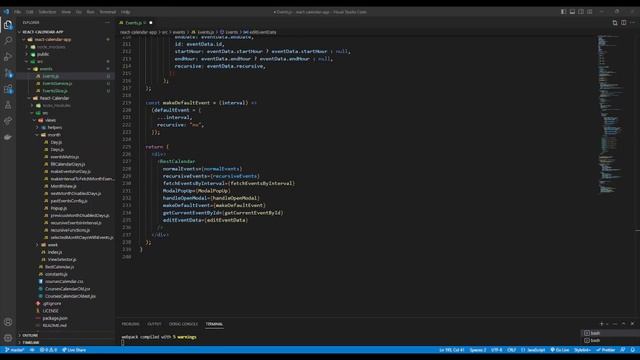The height and width of the screenshot is (360, 640).
Task: Collapse the events folder
Action: 46,69
